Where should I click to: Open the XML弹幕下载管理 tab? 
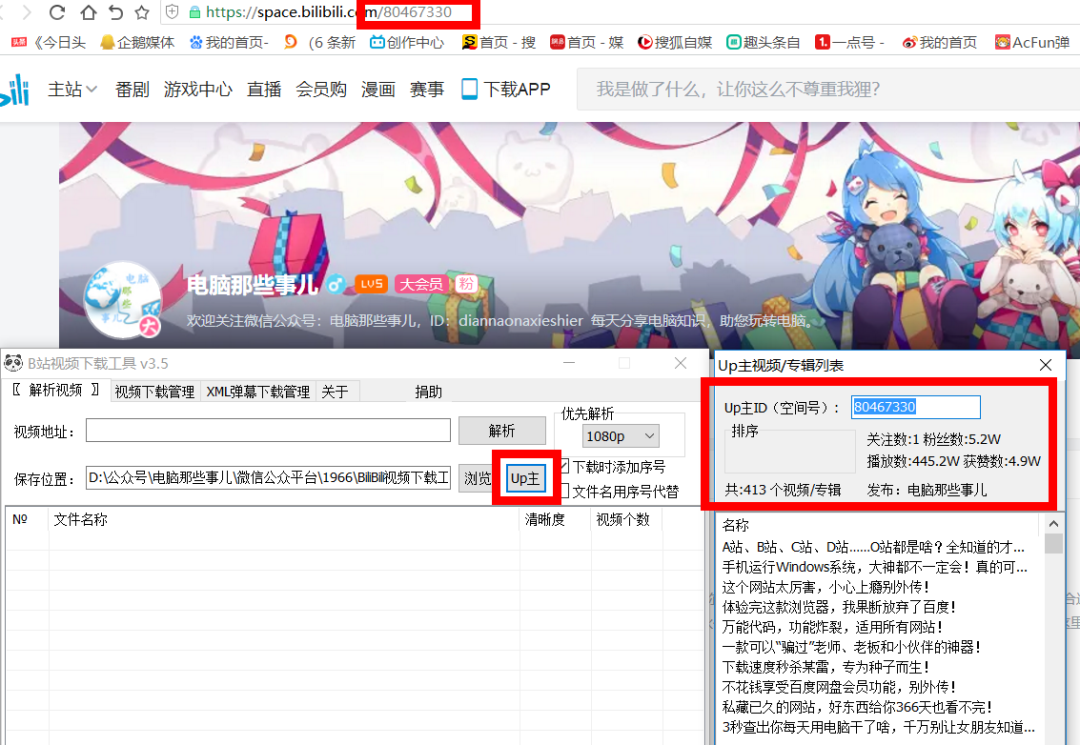pyautogui.click(x=258, y=391)
